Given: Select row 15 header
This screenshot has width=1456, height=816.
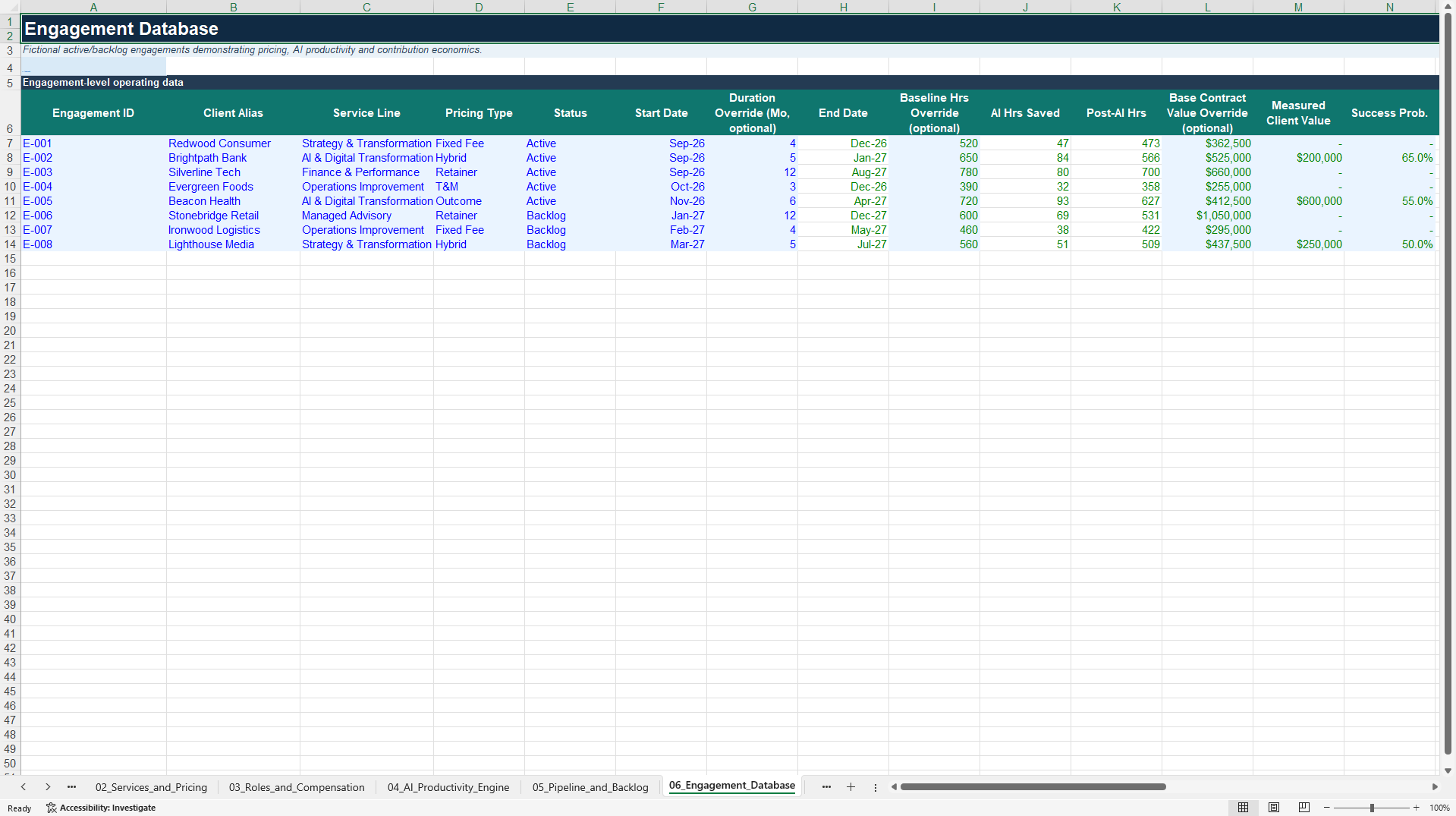Looking at the screenshot, I should click(10, 259).
